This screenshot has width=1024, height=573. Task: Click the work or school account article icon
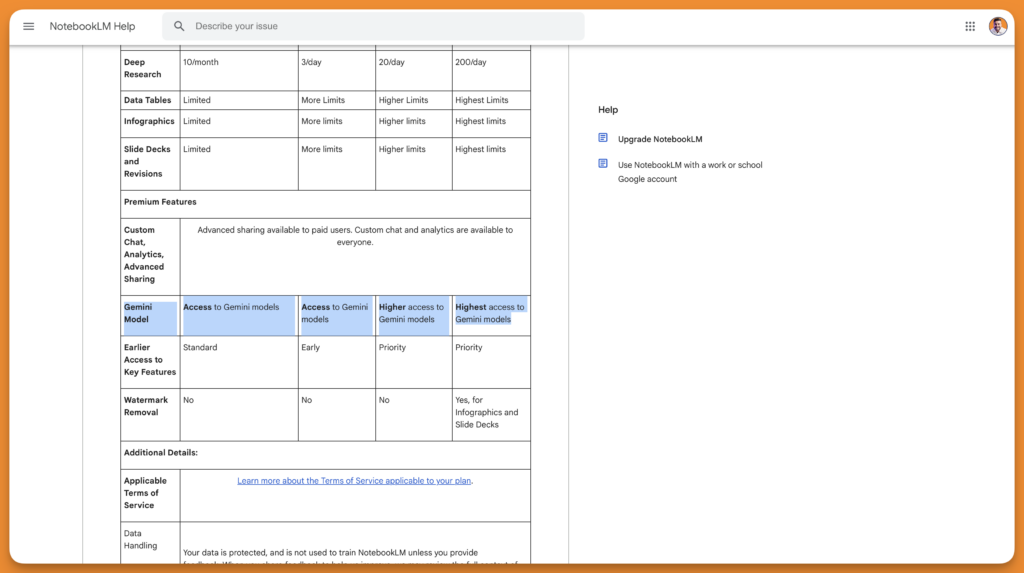coord(603,164)
